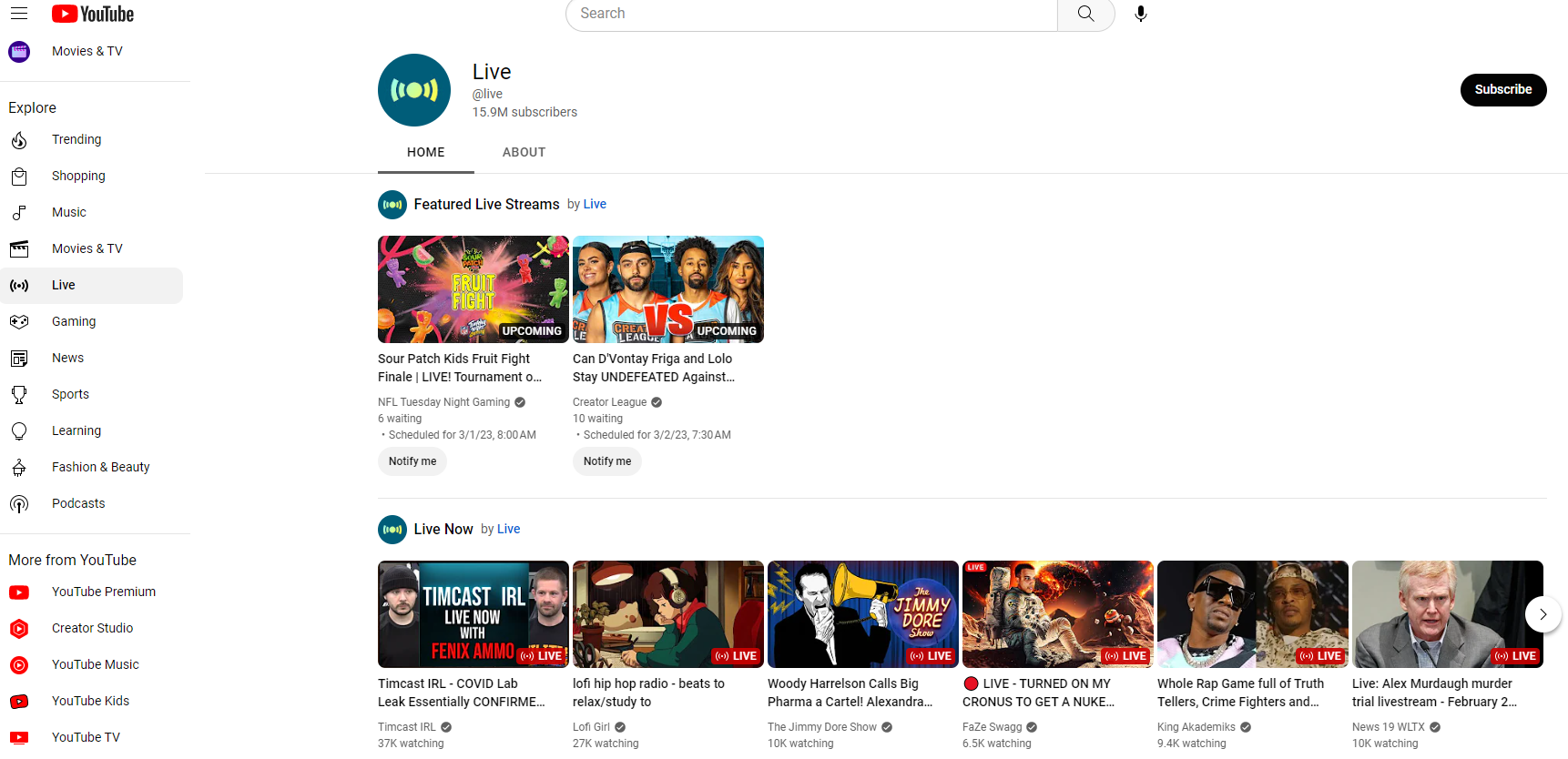Open Creator Studio from sidebar
The width and height of the screenshot is (1568, 759).
[x=92, y=628]
